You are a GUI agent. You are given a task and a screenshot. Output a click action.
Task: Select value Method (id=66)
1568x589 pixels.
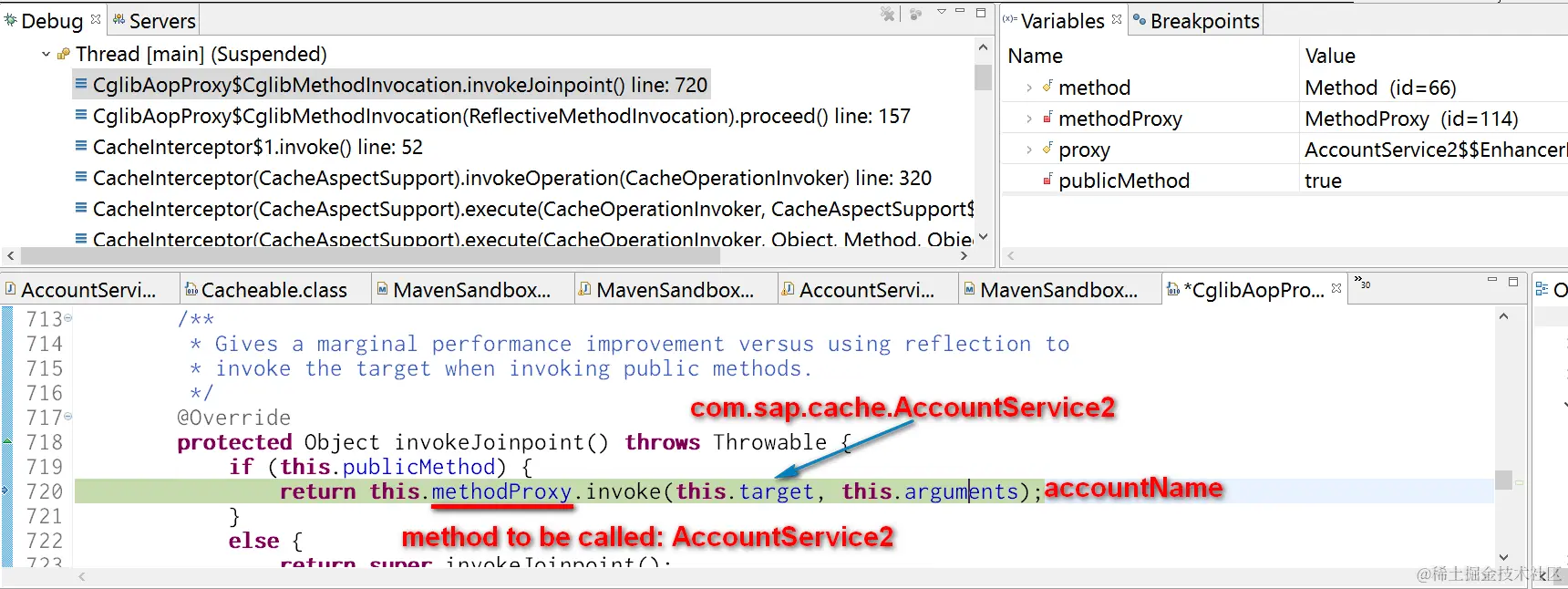[1380, 88]
